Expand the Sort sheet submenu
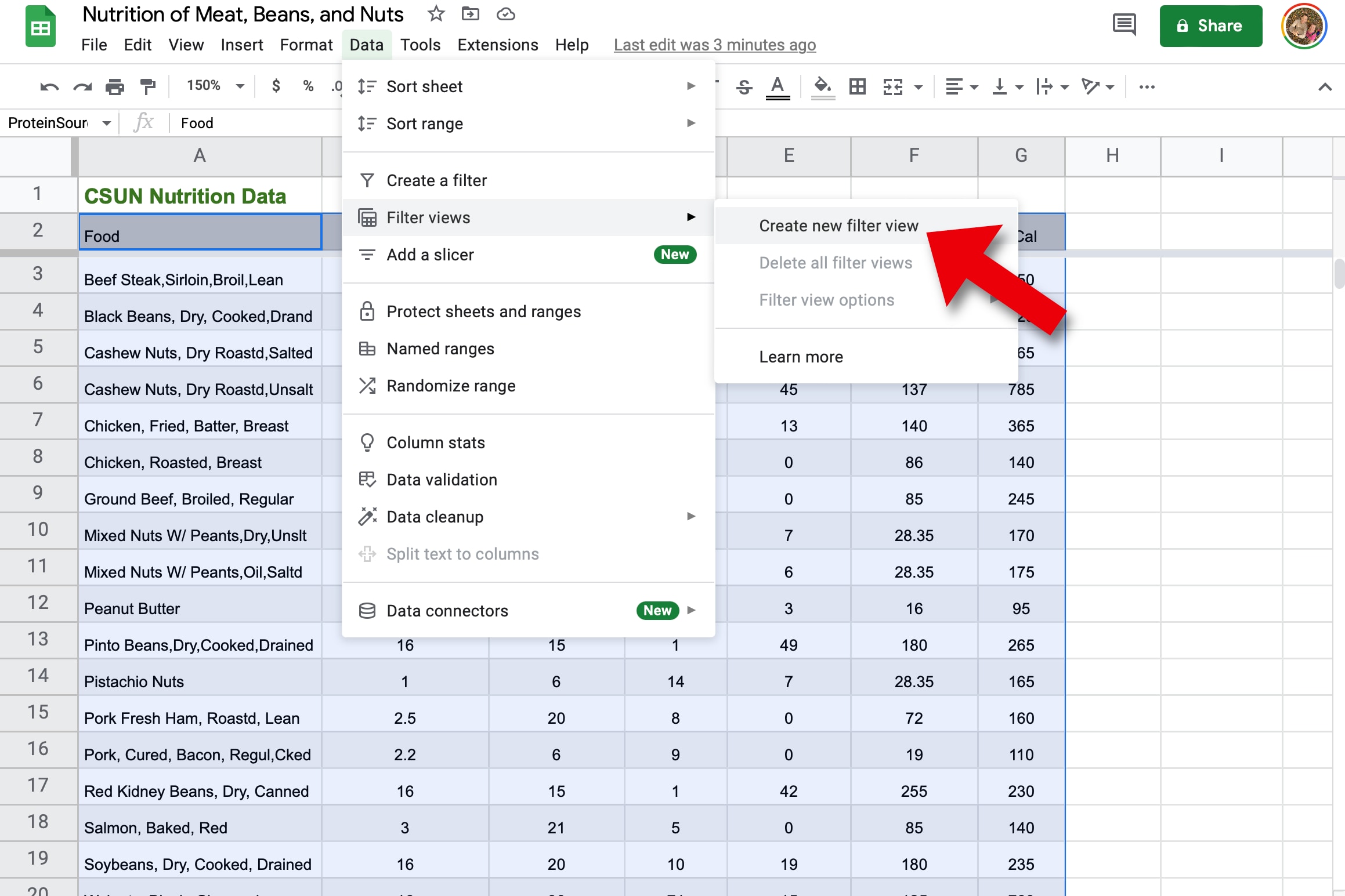Screen dimensions: 1345x896 pyautogui.click(x=528, y=86)
